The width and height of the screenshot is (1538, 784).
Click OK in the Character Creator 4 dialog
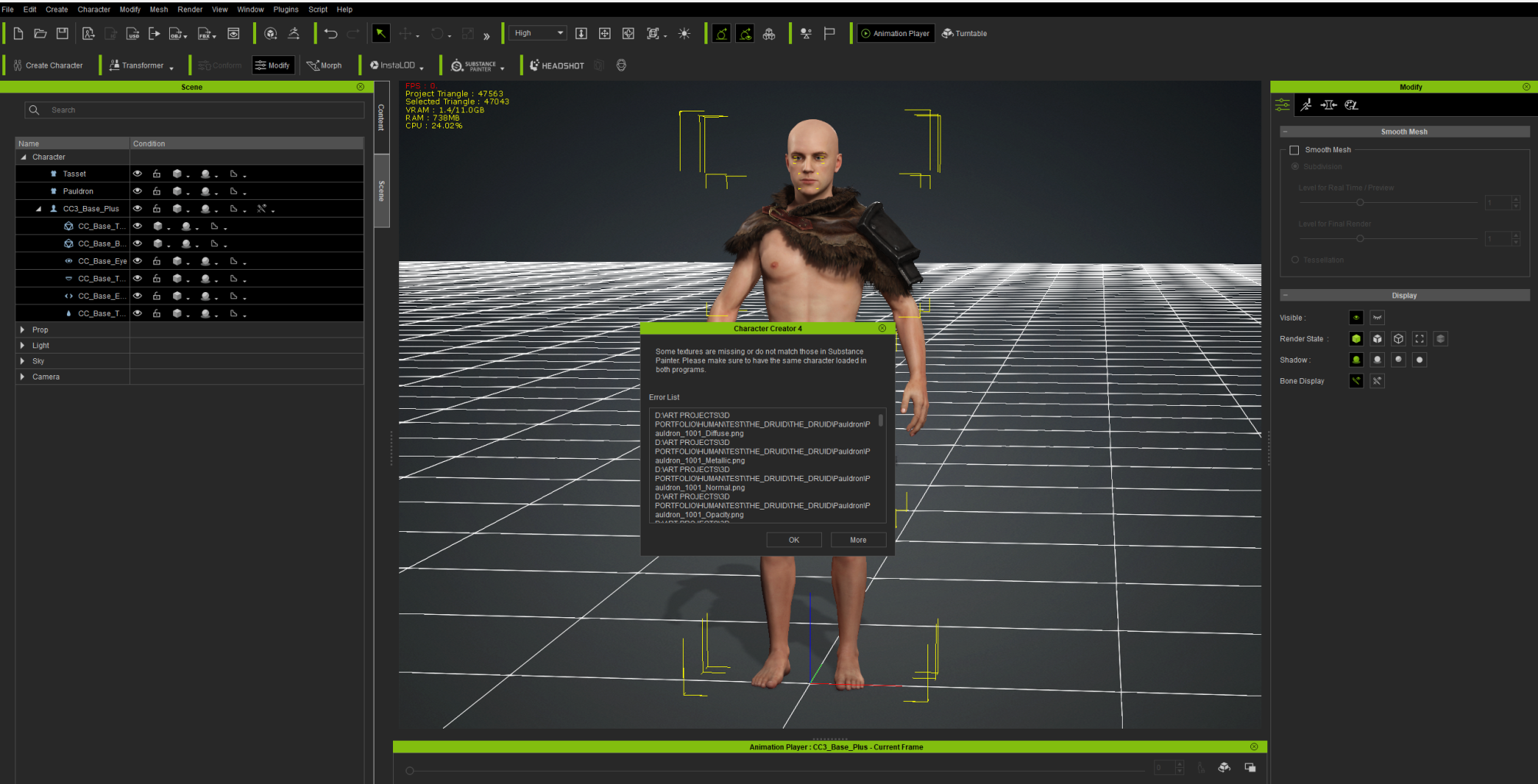pos(794,540)
